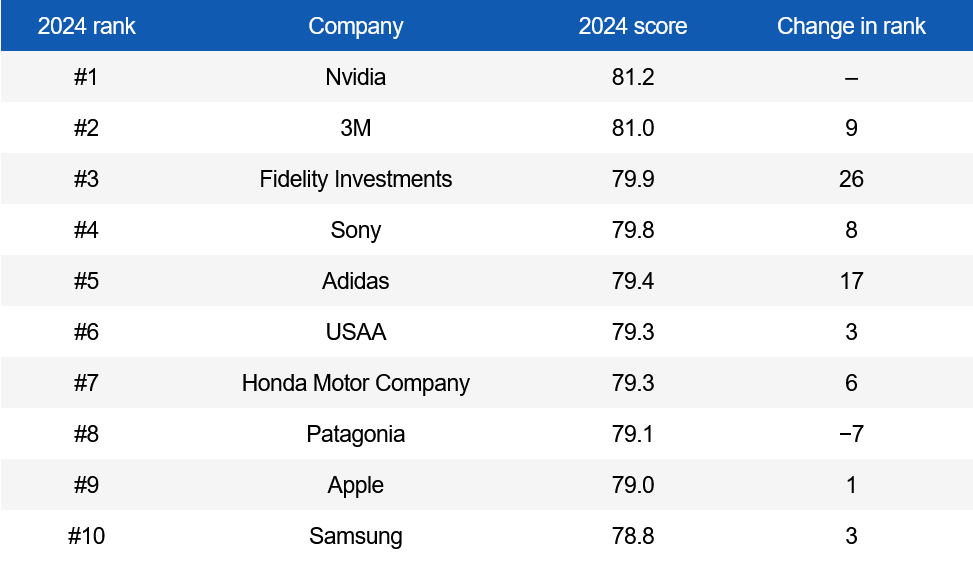
Task: Click Samsung's 78.8 score value
Action: tap(633, 536)
